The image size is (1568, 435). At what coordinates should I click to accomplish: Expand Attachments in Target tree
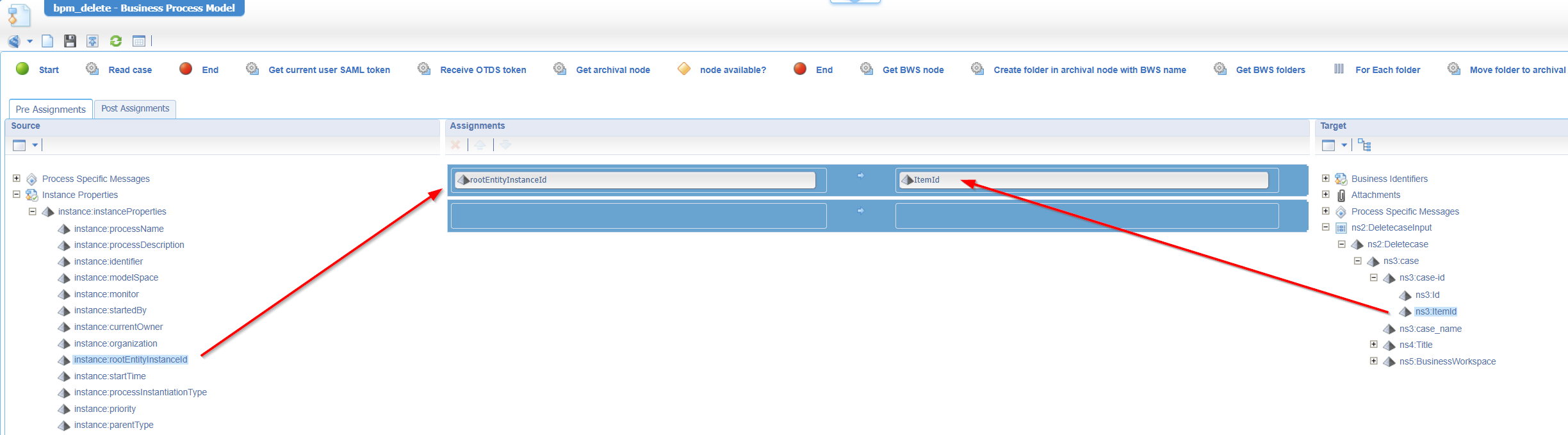(x=1326, y=194)
